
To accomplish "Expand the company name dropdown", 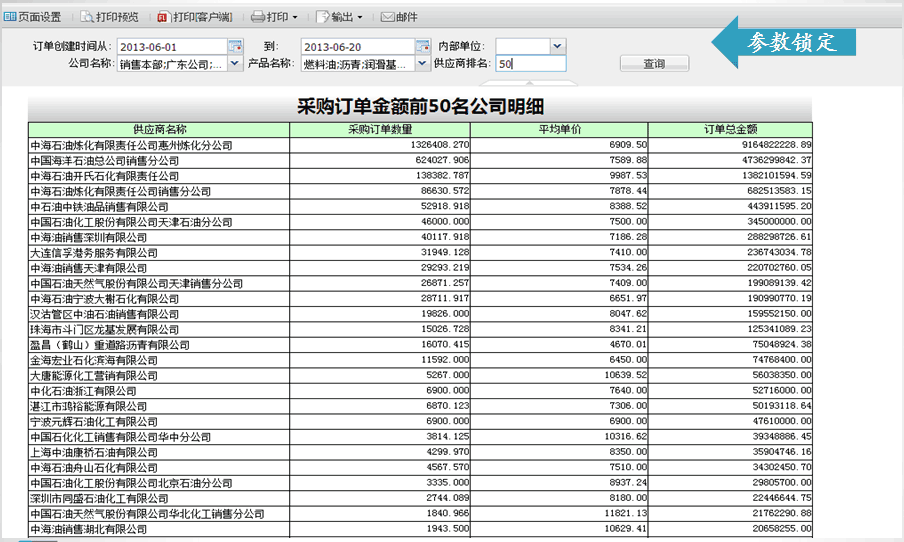I will point(235,63).
